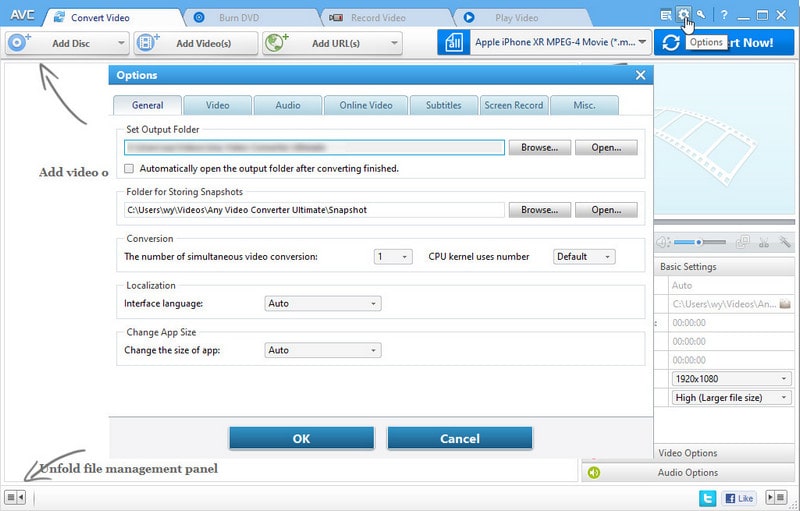Image resolution: width=800 pixels, height=511 pixels.
Task: Open the output profile dropdown
Action: [x=560, y=43]
